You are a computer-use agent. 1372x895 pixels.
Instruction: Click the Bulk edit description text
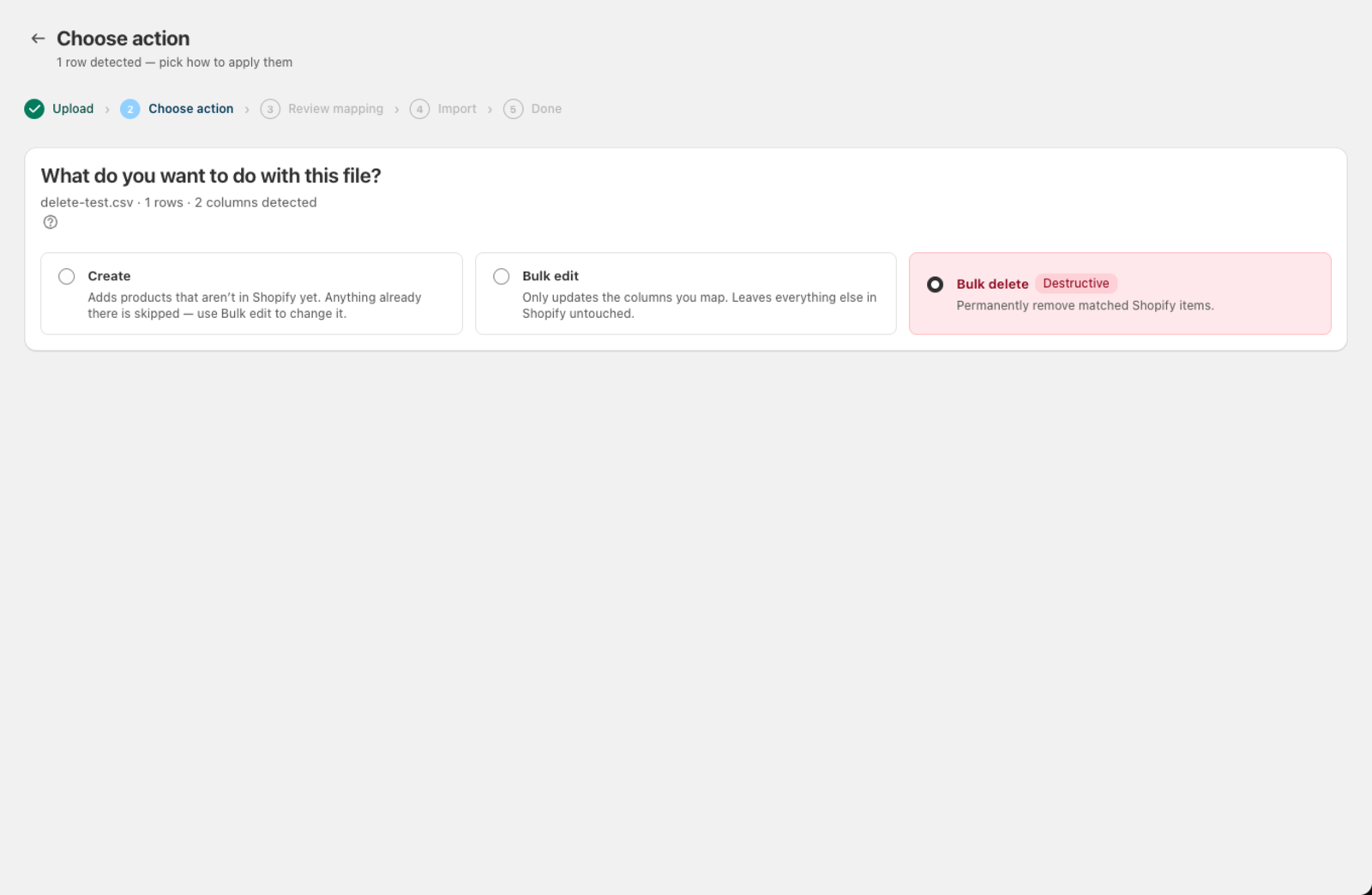tap(699, 305)
